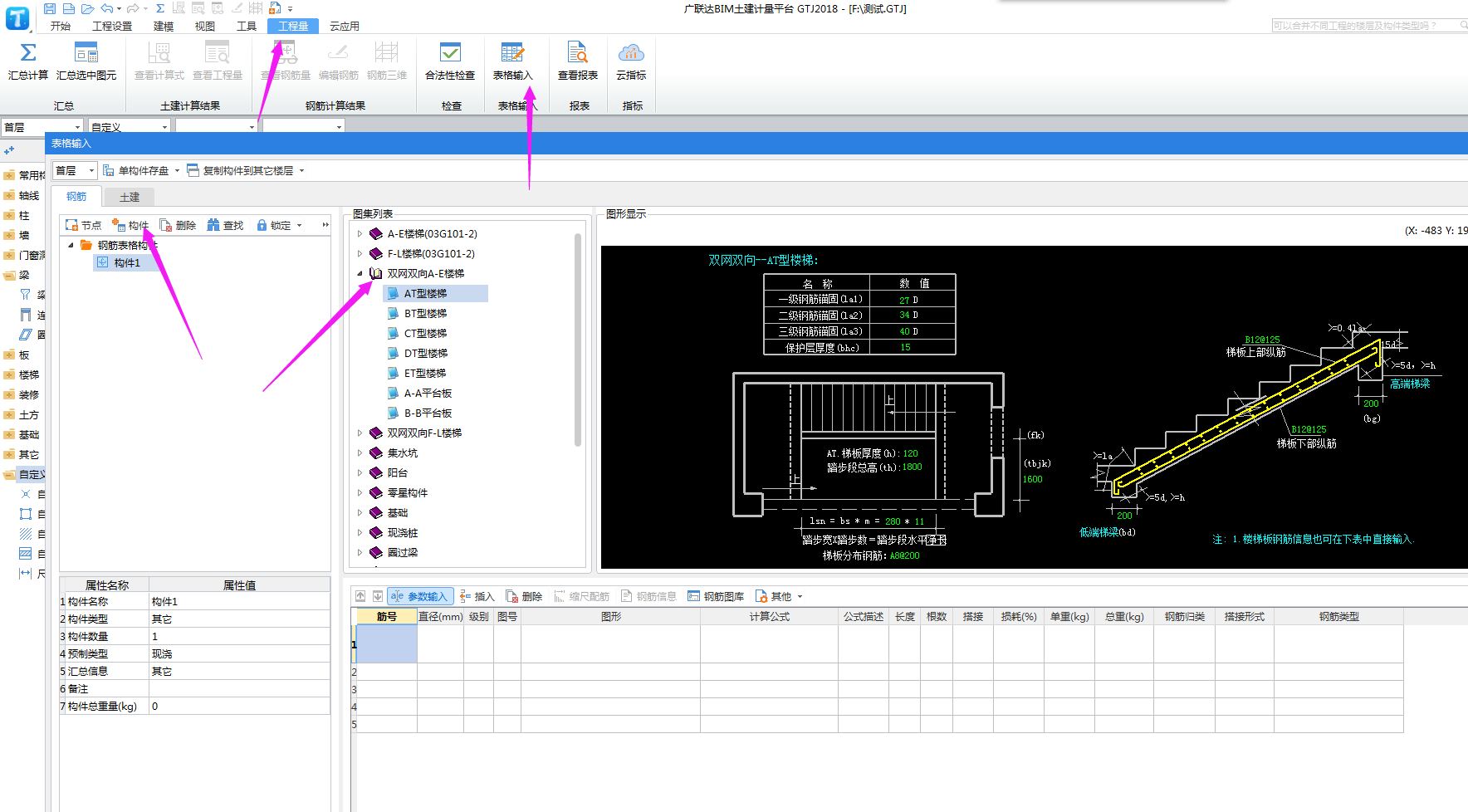
Task: Click the 直径(mm) column header
Action: click(440, 617)
